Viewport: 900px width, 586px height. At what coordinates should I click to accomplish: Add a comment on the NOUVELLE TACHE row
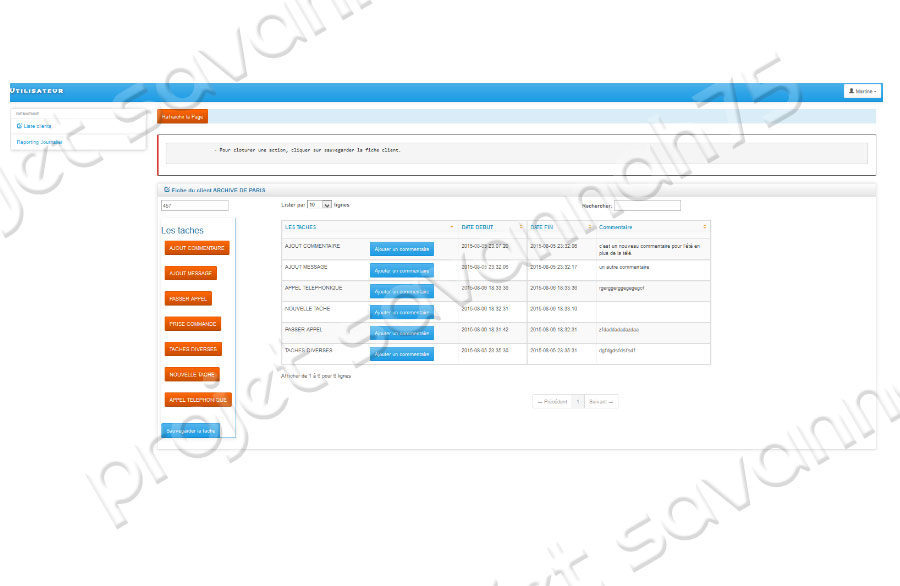(401, 312)
